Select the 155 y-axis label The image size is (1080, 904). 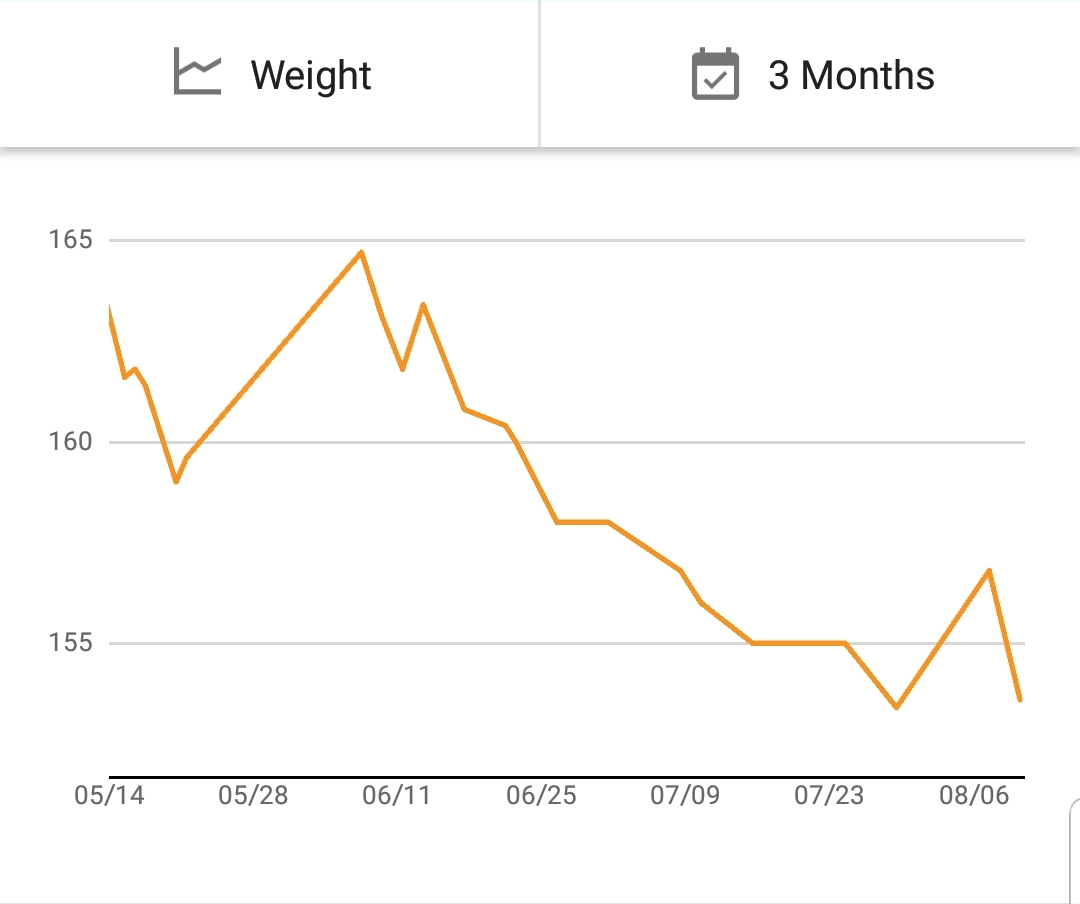pos(70,643)
